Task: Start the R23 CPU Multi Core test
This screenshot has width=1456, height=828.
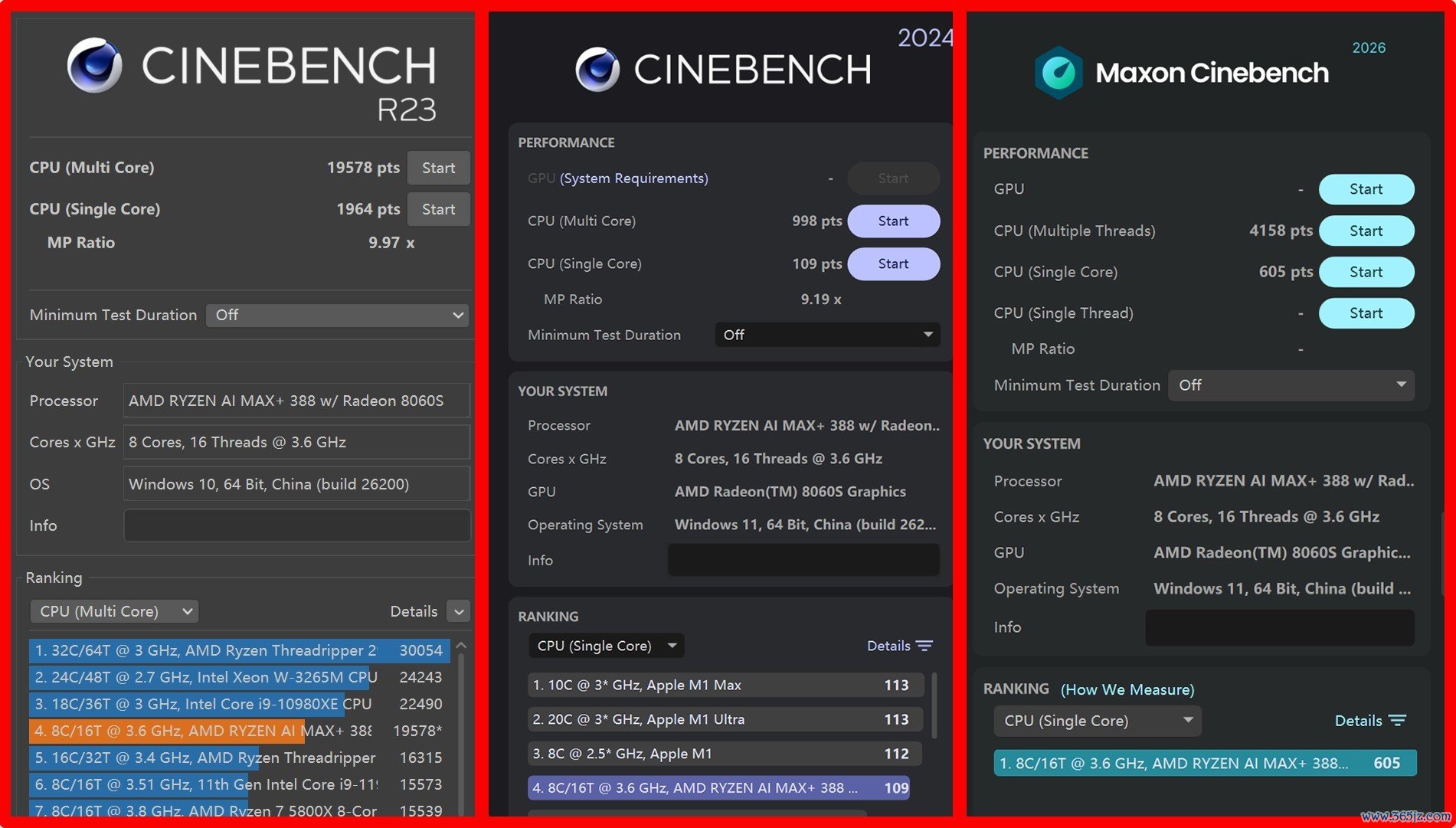Action: (x=438, y=168)
